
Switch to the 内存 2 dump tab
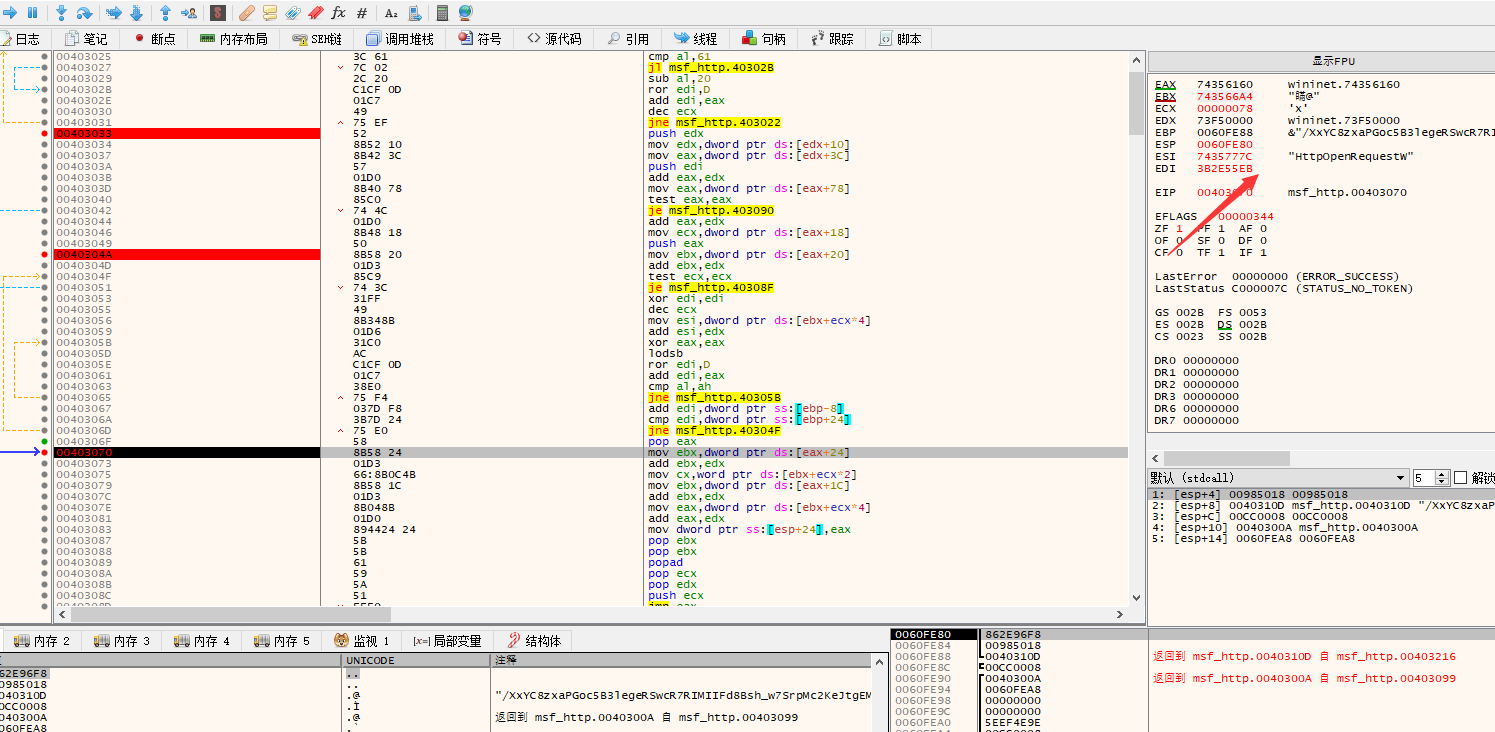(x=42, y=641)
